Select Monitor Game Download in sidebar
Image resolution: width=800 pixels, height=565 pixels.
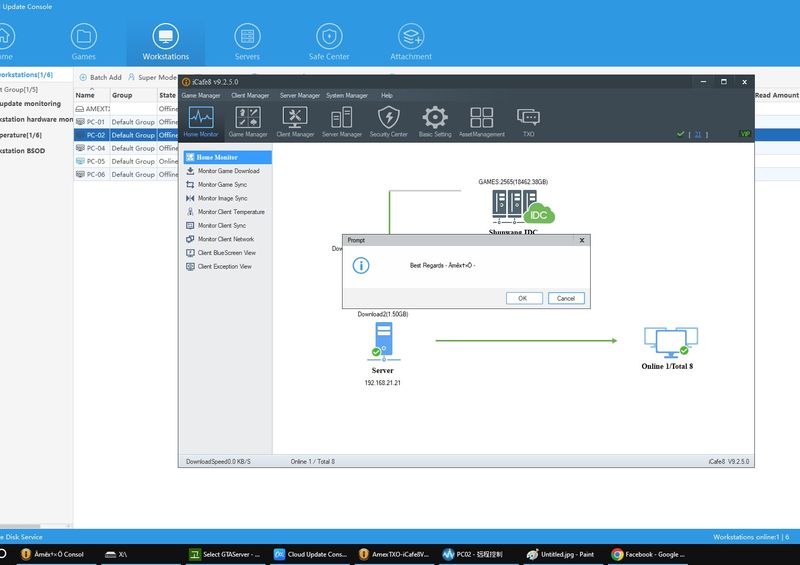tap(228, 171)
